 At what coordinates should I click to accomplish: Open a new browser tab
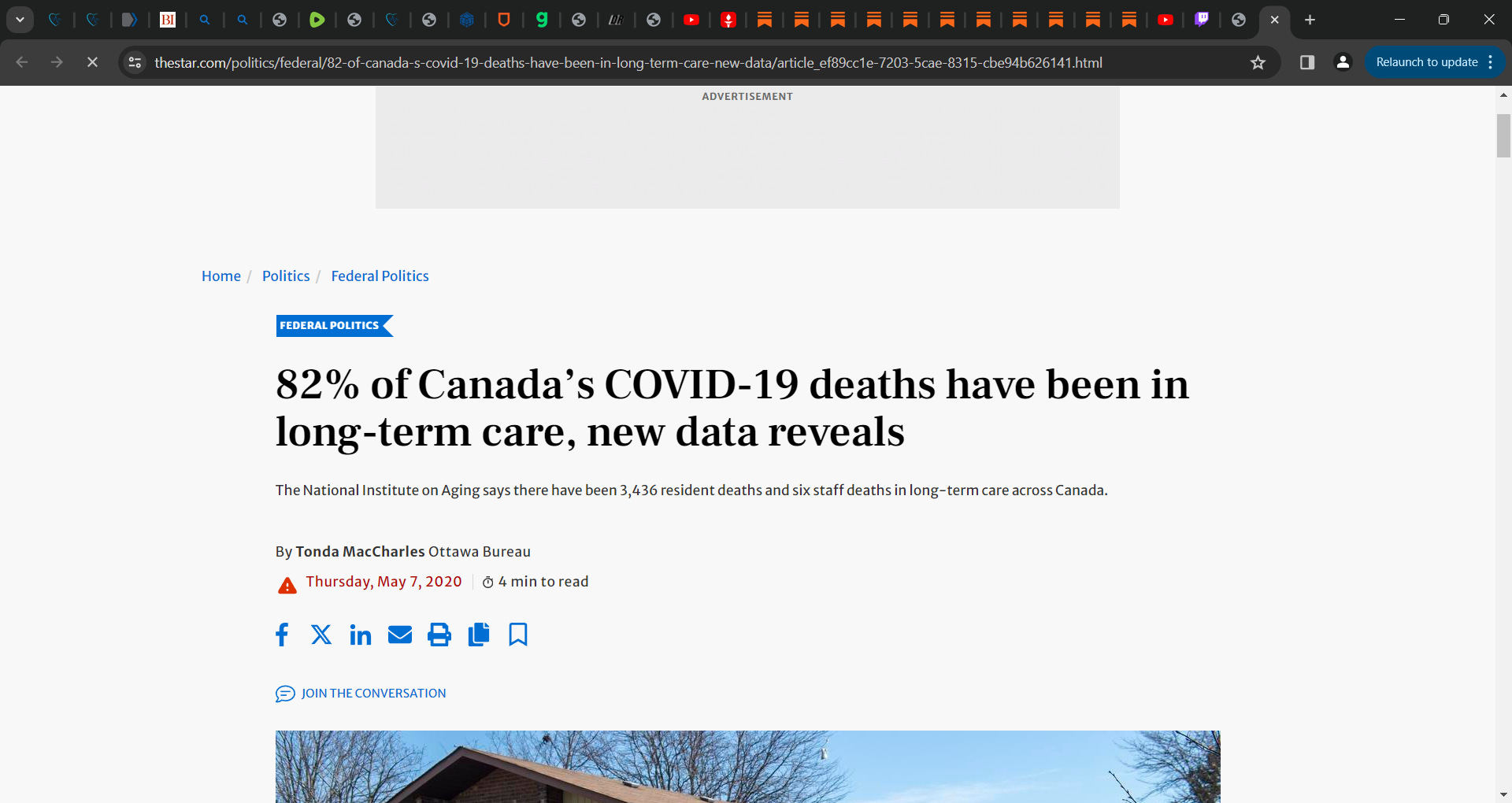point(1310,20)
